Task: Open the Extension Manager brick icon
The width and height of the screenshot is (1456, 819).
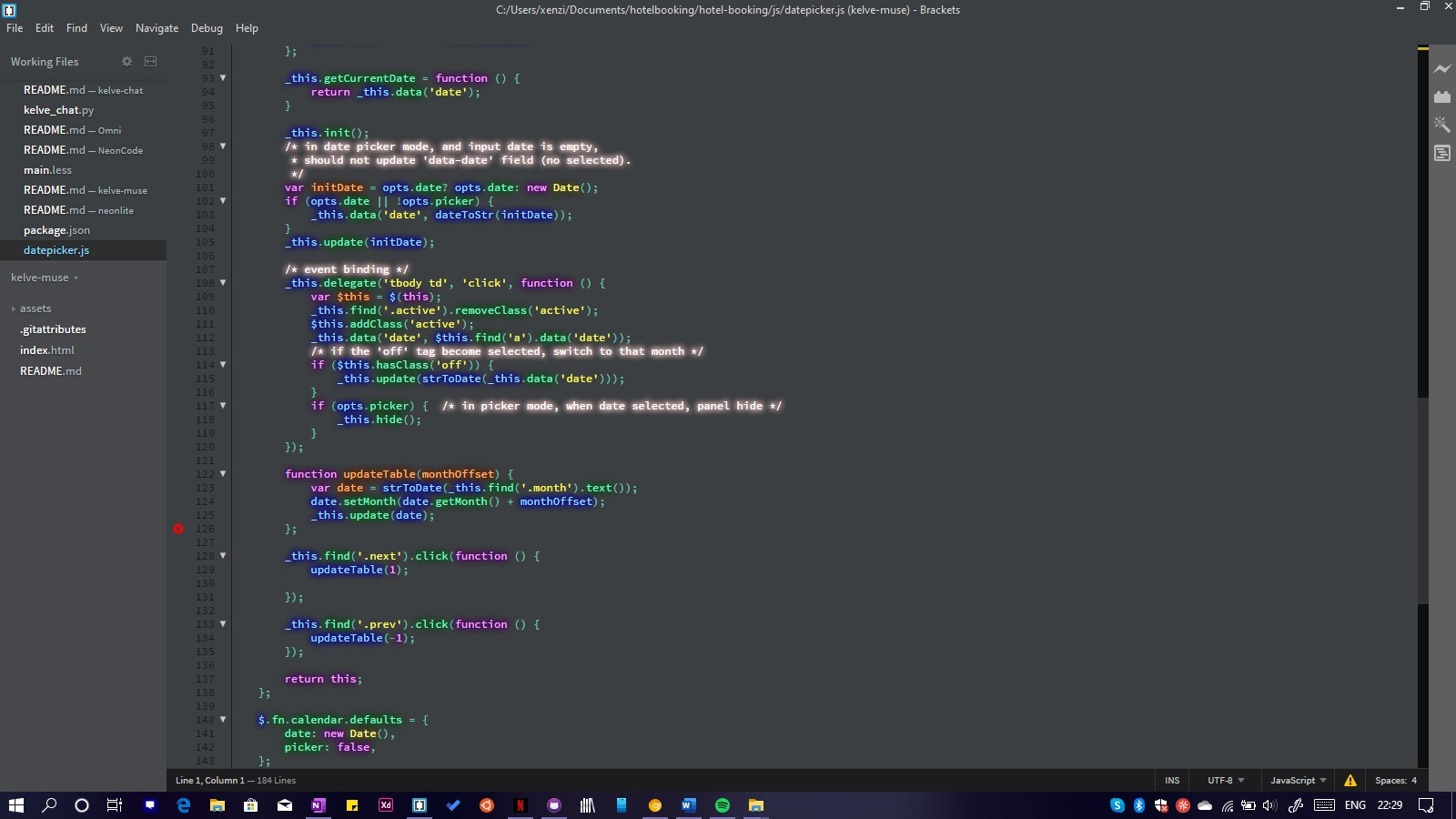Action: coord(1442,96)
